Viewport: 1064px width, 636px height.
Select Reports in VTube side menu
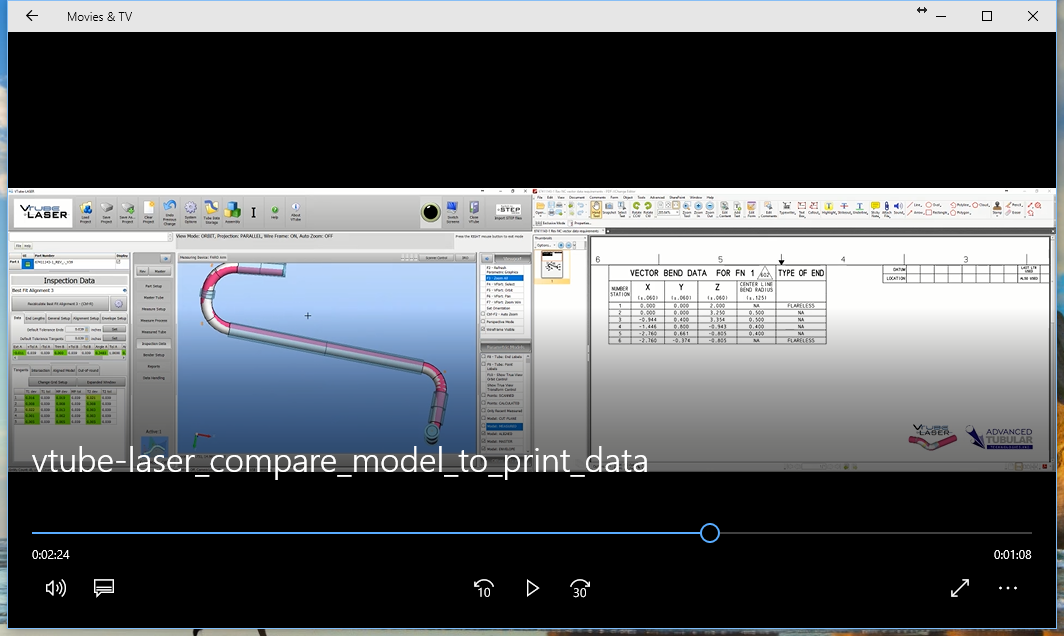(x=153, y=367)
